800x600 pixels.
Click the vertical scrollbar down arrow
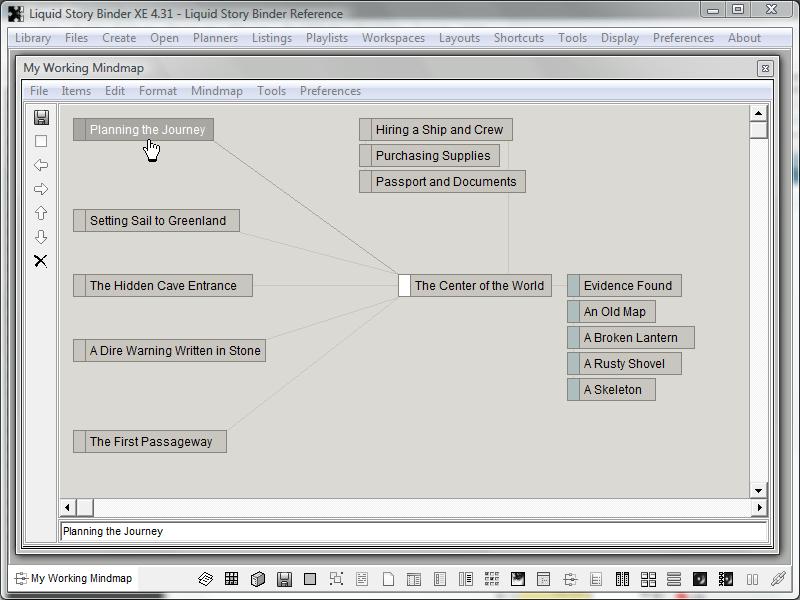pyautogui.click(x=758, y=490)
